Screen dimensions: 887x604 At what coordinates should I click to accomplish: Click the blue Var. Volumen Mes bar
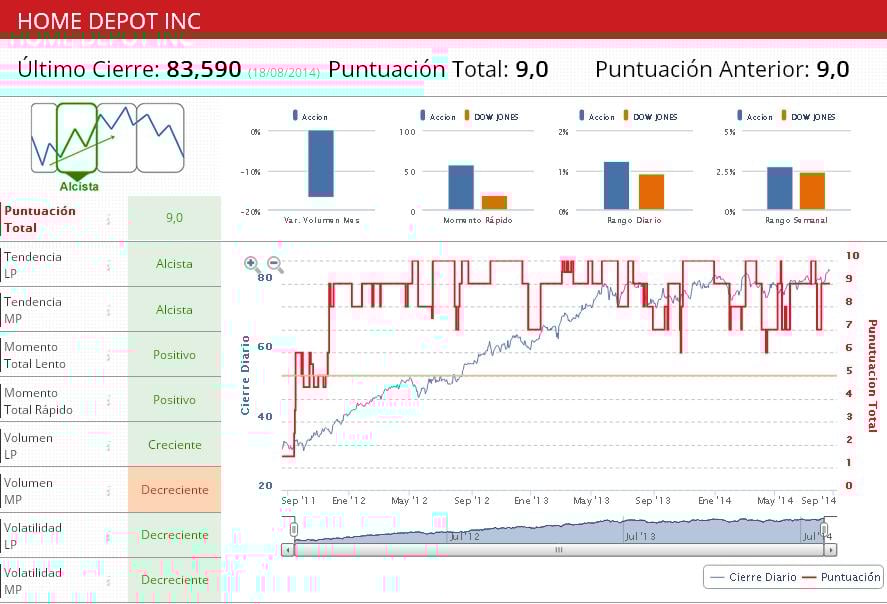click(x=321, y=163)
